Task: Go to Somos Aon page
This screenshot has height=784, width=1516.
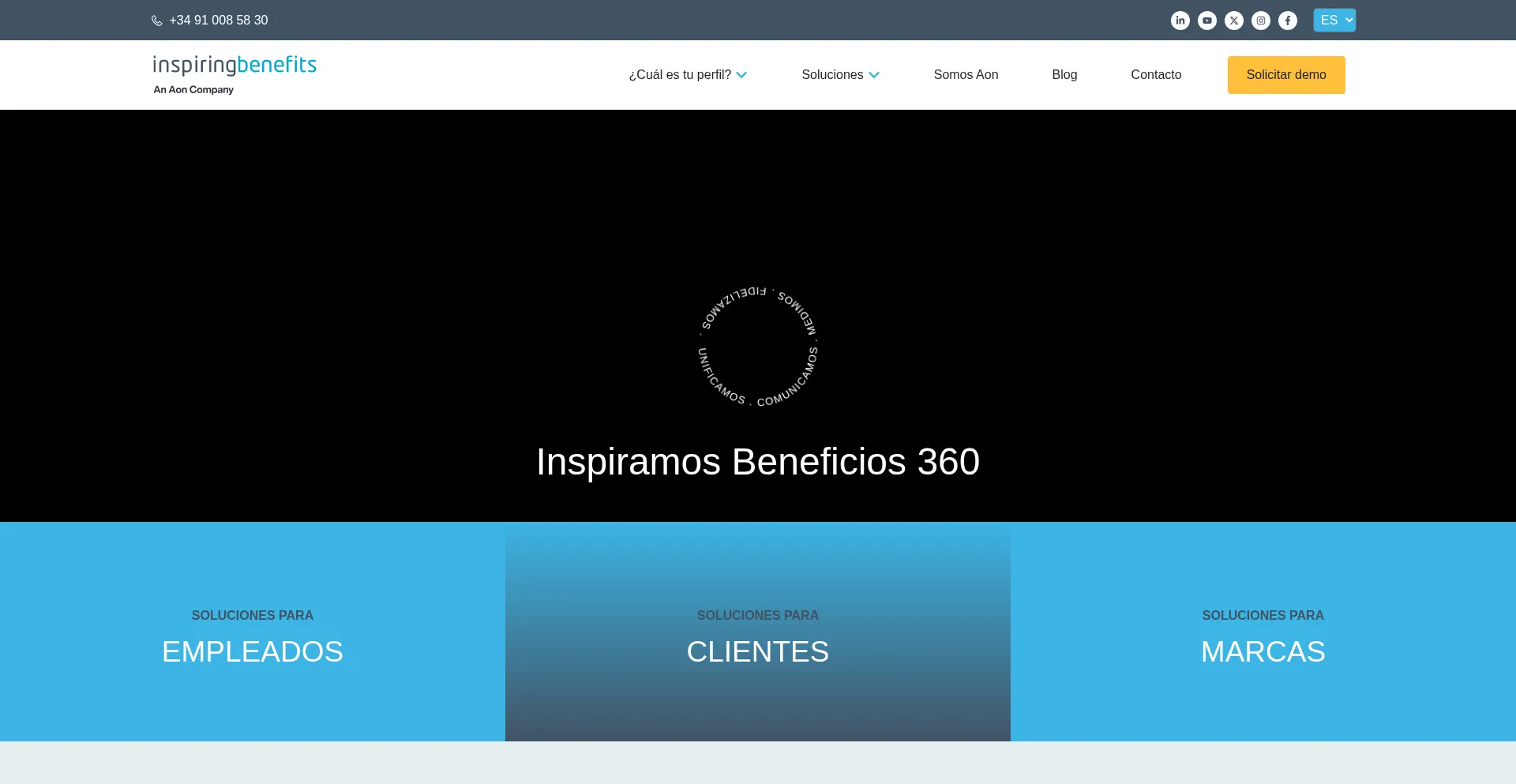Action: click(x=966, y=75)
